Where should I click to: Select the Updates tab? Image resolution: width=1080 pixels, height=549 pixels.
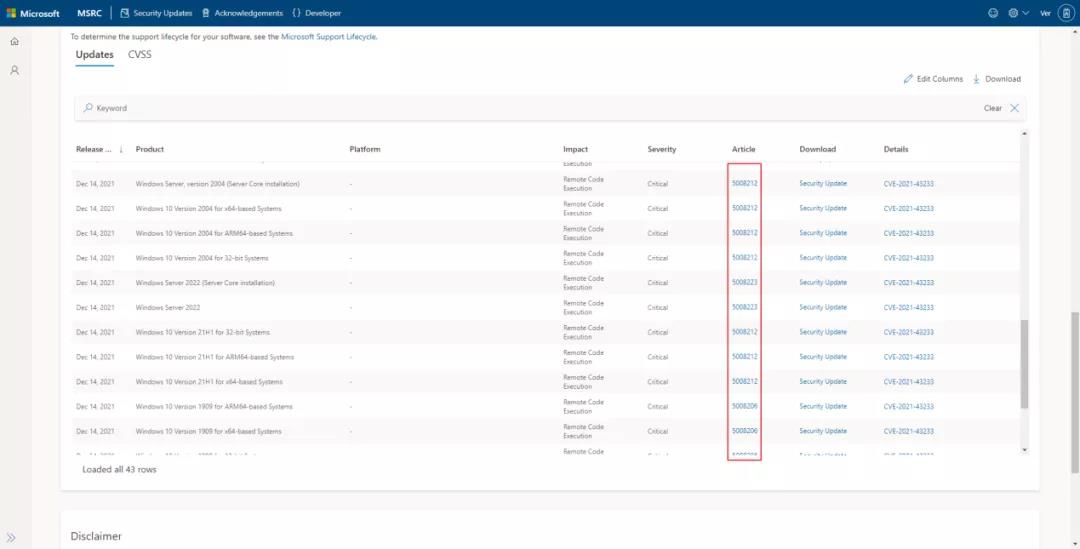tap(94, 54)
